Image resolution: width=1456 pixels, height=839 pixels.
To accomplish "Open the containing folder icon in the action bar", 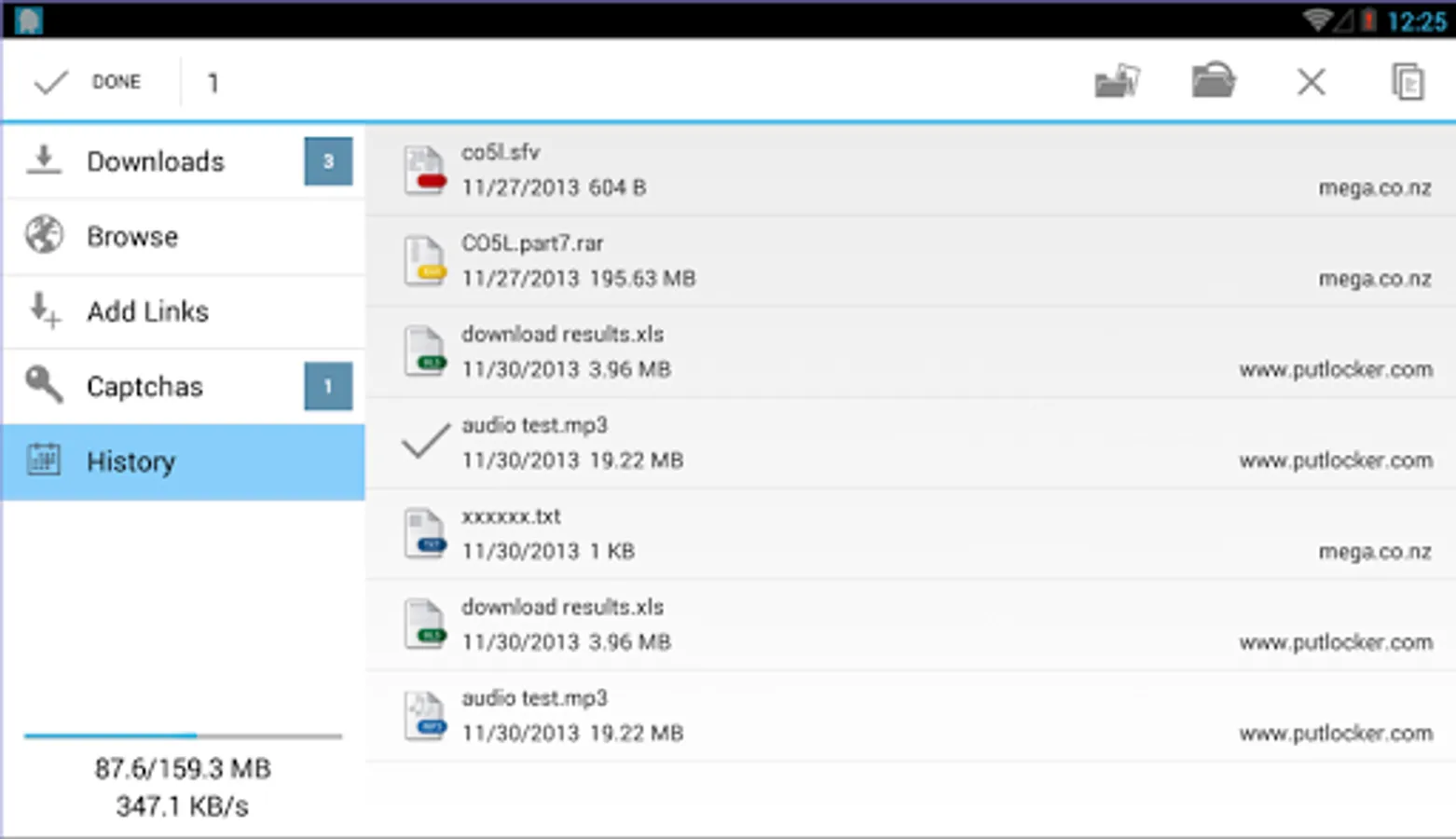I will pyautogui.click(x=1214, y=81).
